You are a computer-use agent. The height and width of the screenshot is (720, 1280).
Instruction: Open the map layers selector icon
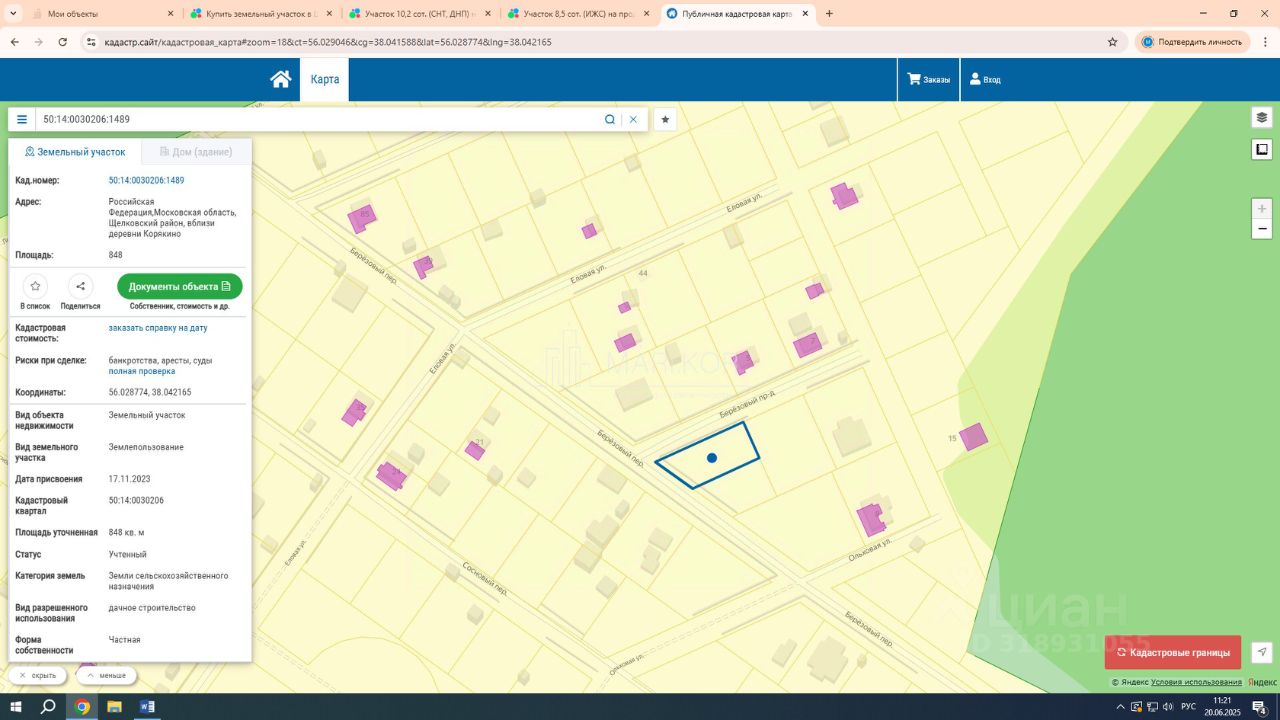point(1262,117)
